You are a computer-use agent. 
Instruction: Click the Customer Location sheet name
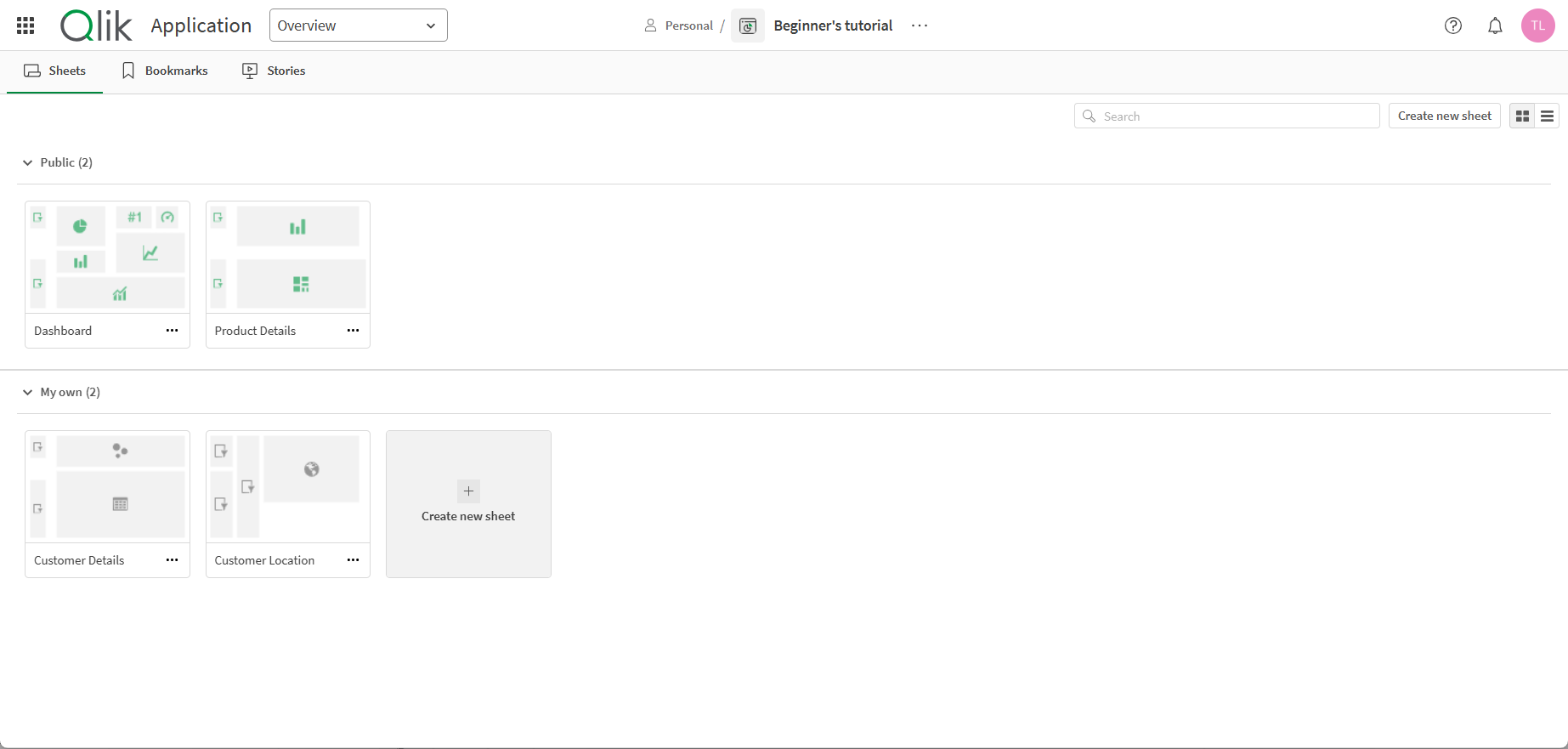[264, 560]
